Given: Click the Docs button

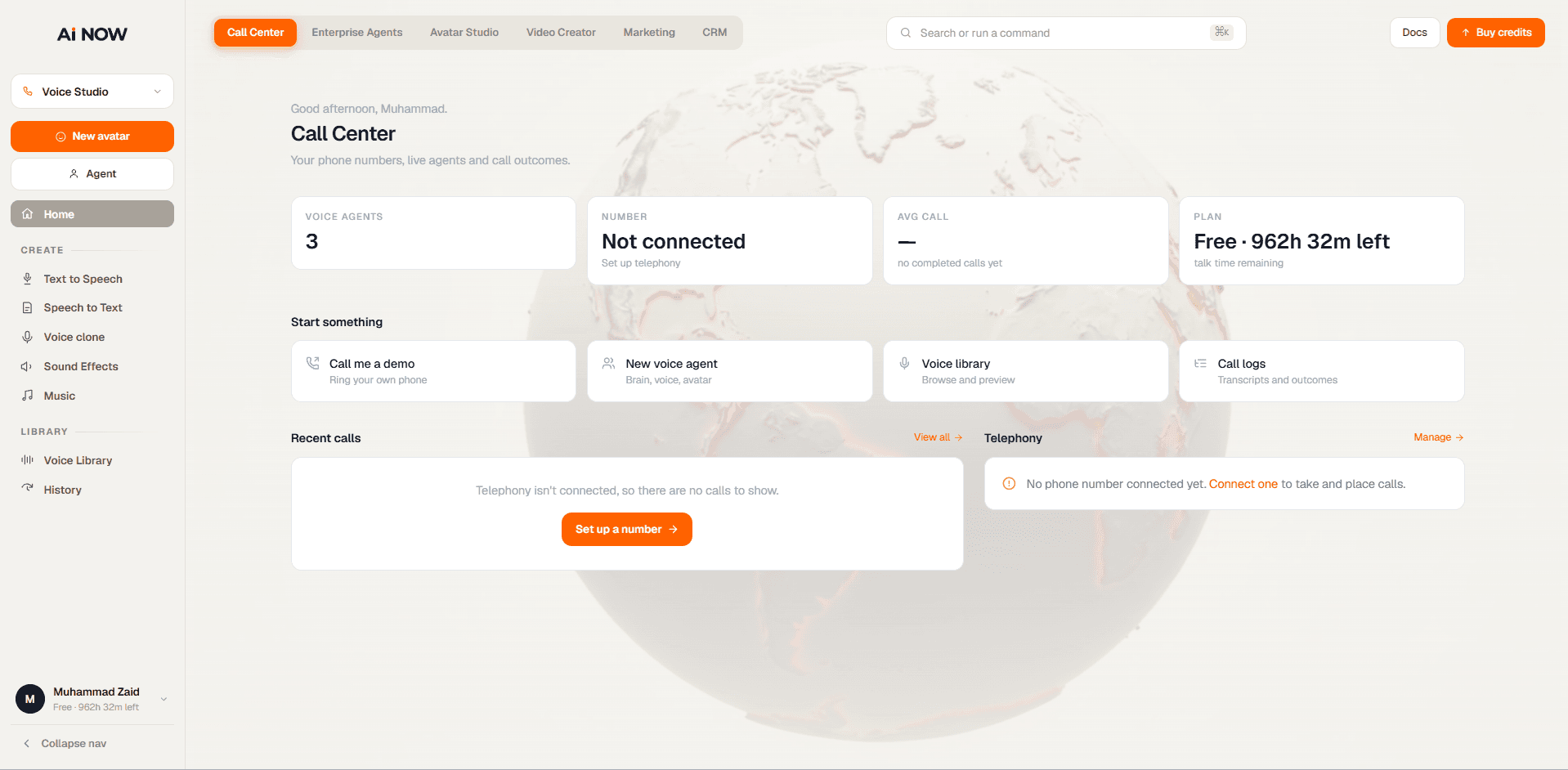Looking at the screenshot, I should click(1414, 33).
